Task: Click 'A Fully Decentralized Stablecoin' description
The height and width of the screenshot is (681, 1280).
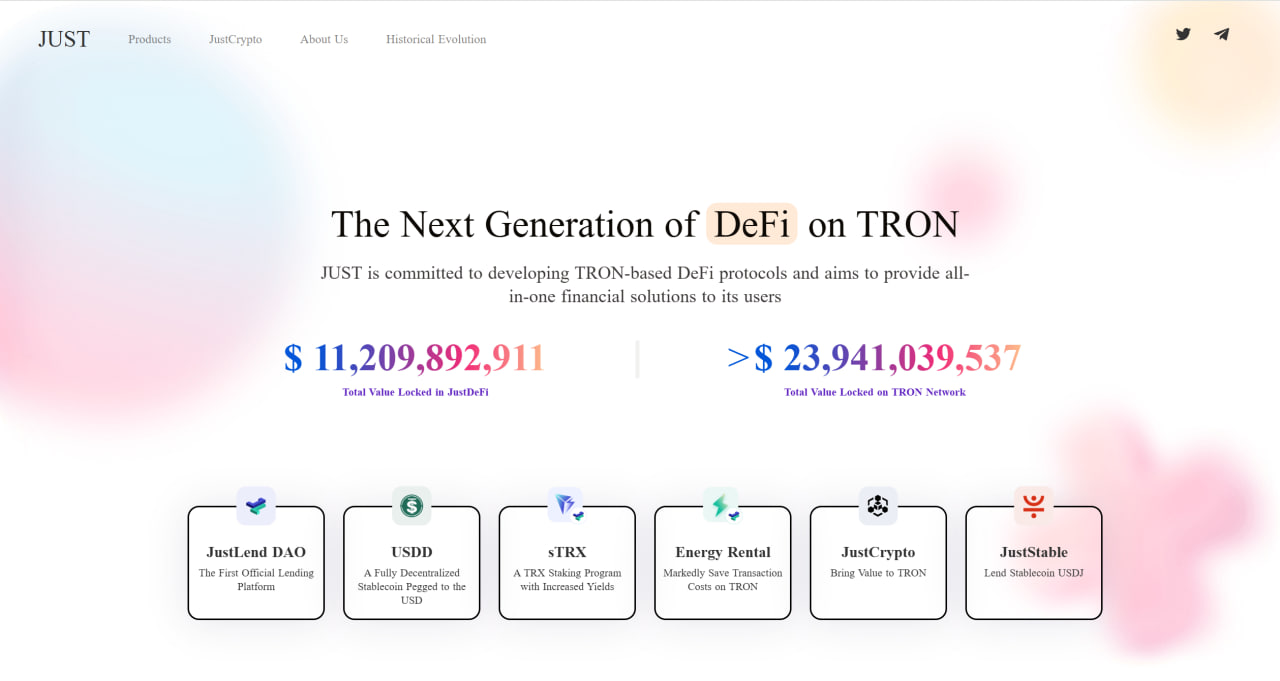Action: (x=412, y=587)
